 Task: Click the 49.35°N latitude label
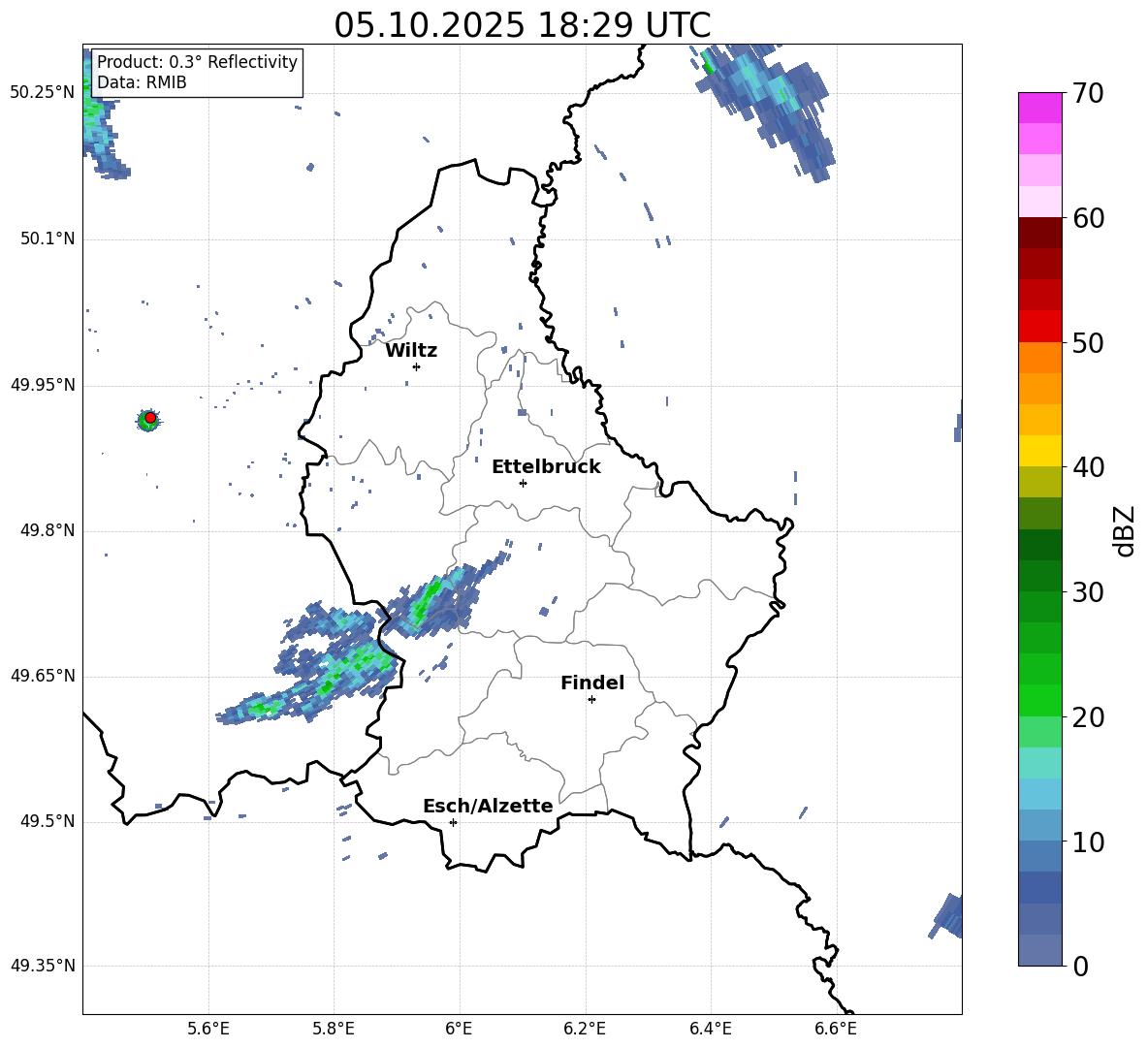[x=43, y=966]
